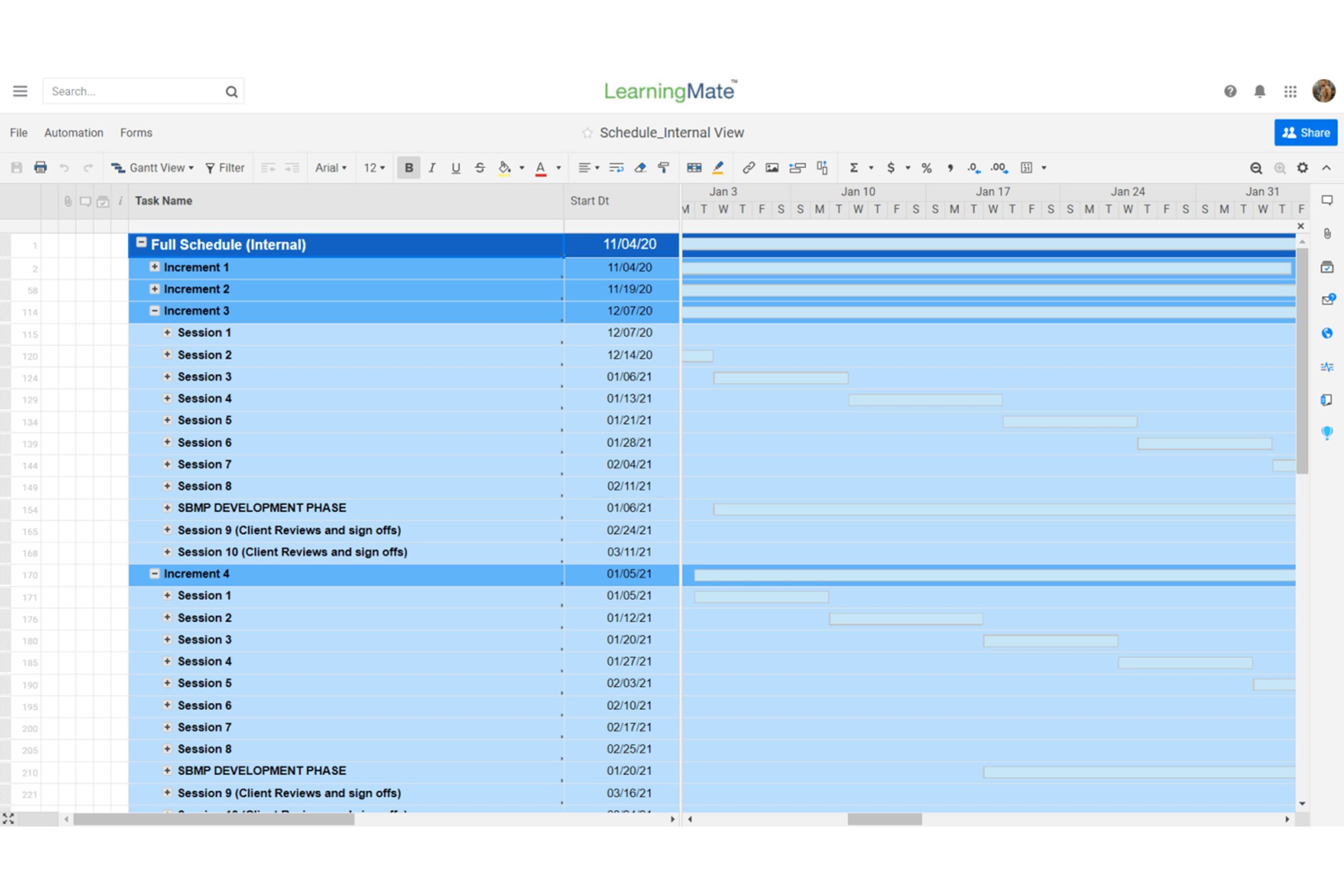This screenshot has width=1344, height=896.
Task: Click the Redo arrow
Action: [x=88, y=167]
